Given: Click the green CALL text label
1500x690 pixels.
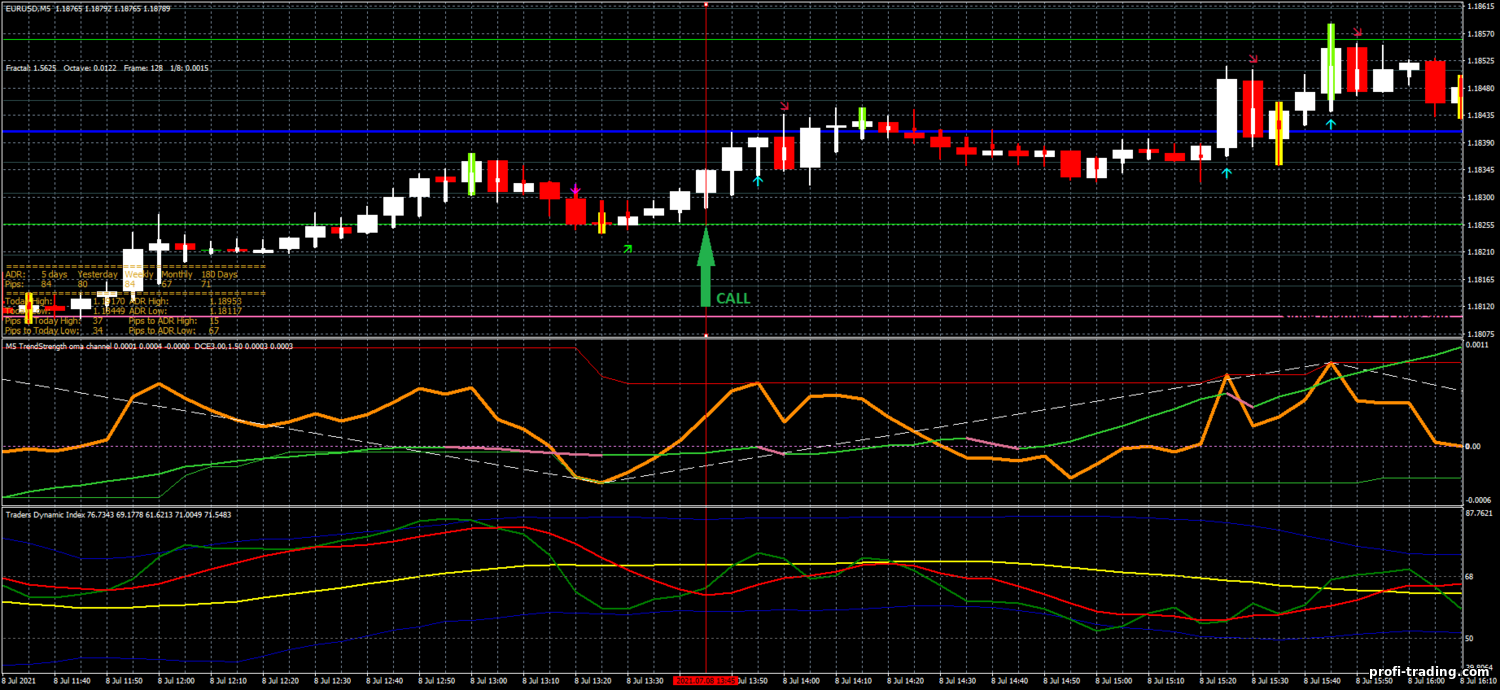Looking at the screenshot, I should (x=733, y=298).
